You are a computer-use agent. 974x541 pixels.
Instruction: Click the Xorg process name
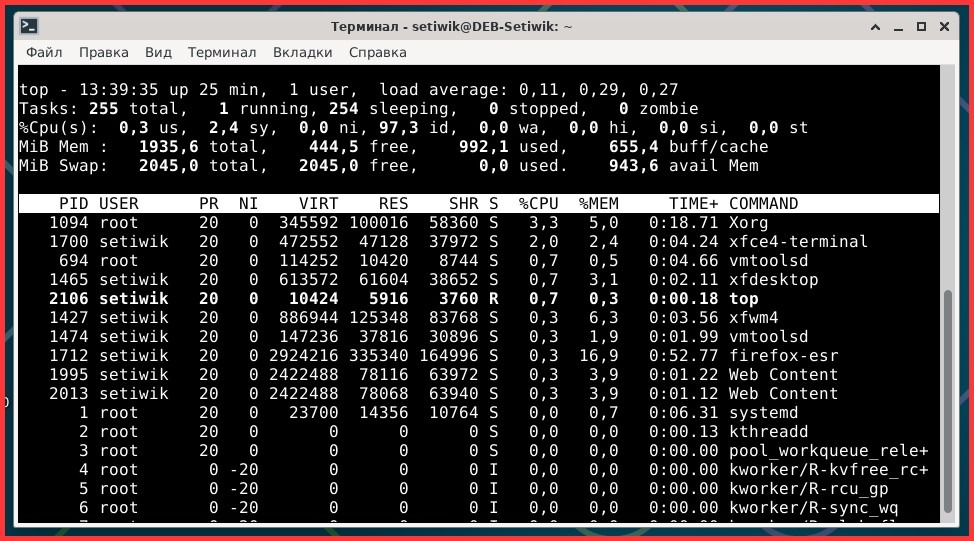(x=748, y=223)
